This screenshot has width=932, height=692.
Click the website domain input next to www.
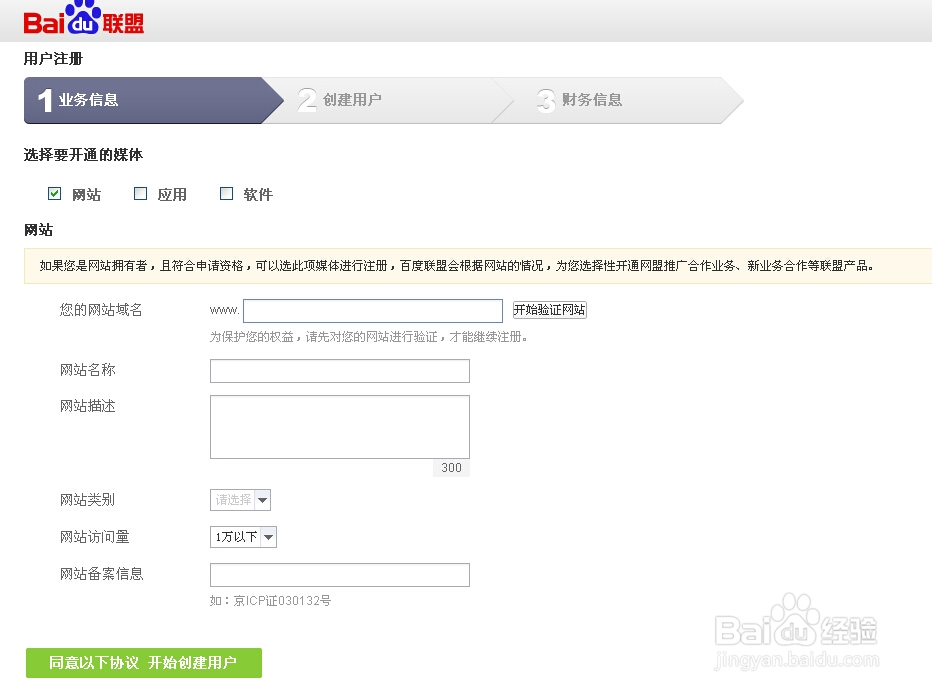pos(372,310)
